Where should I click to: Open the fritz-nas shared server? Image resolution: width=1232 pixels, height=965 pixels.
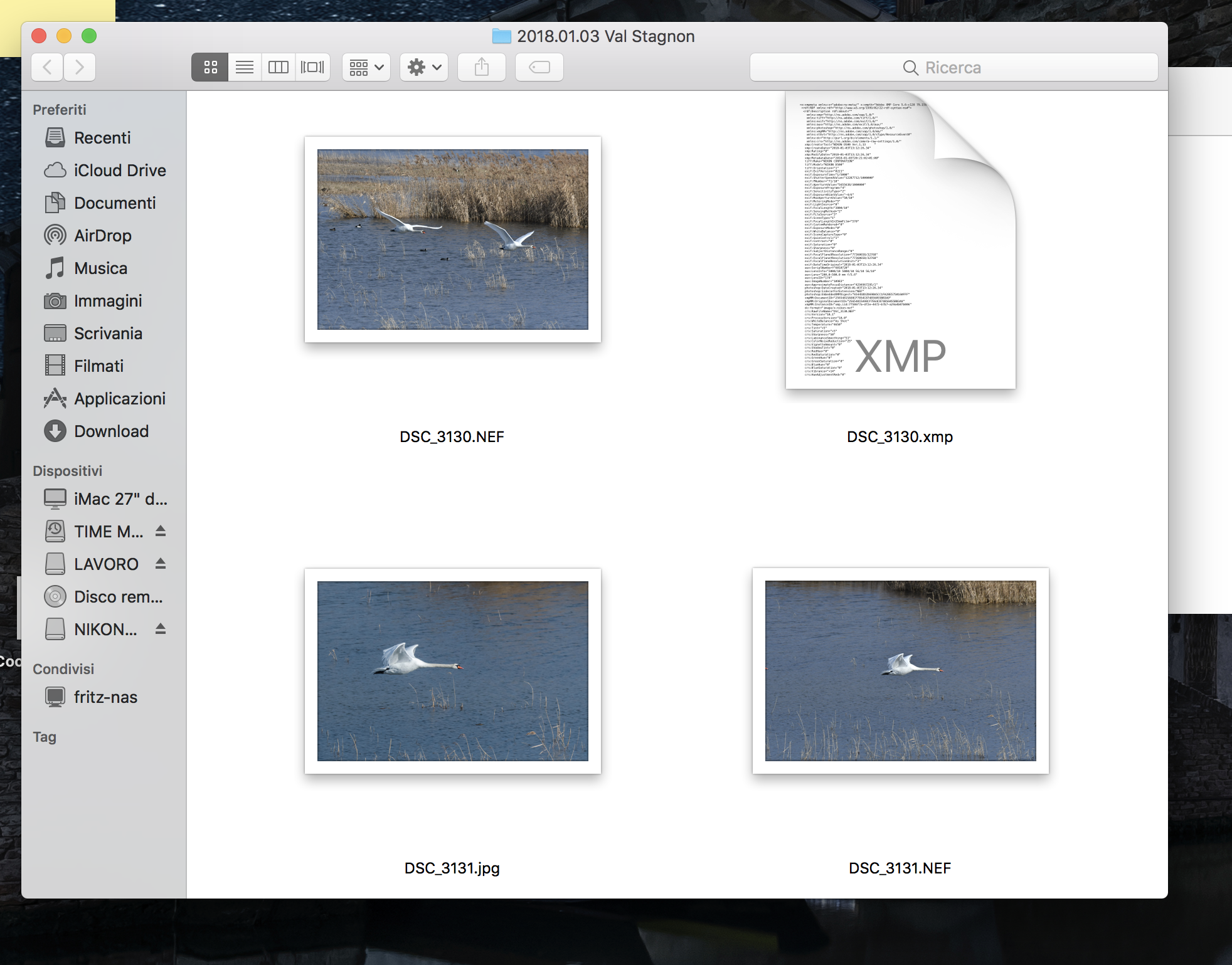pos(105,697)
